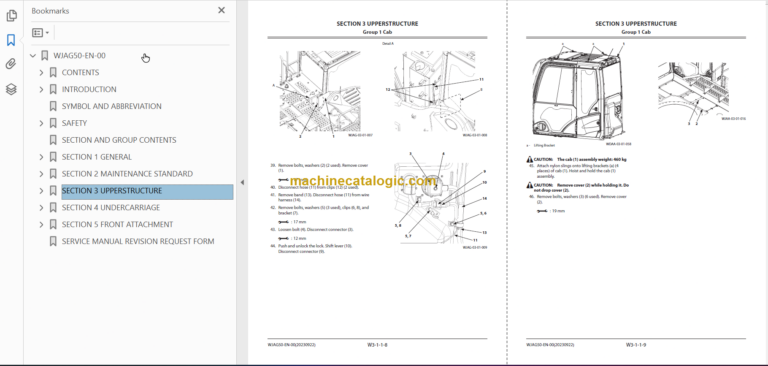
Task: Click page number W3-1-1-9 footer text
Action: pyautogui.click(x=636, y=345)
